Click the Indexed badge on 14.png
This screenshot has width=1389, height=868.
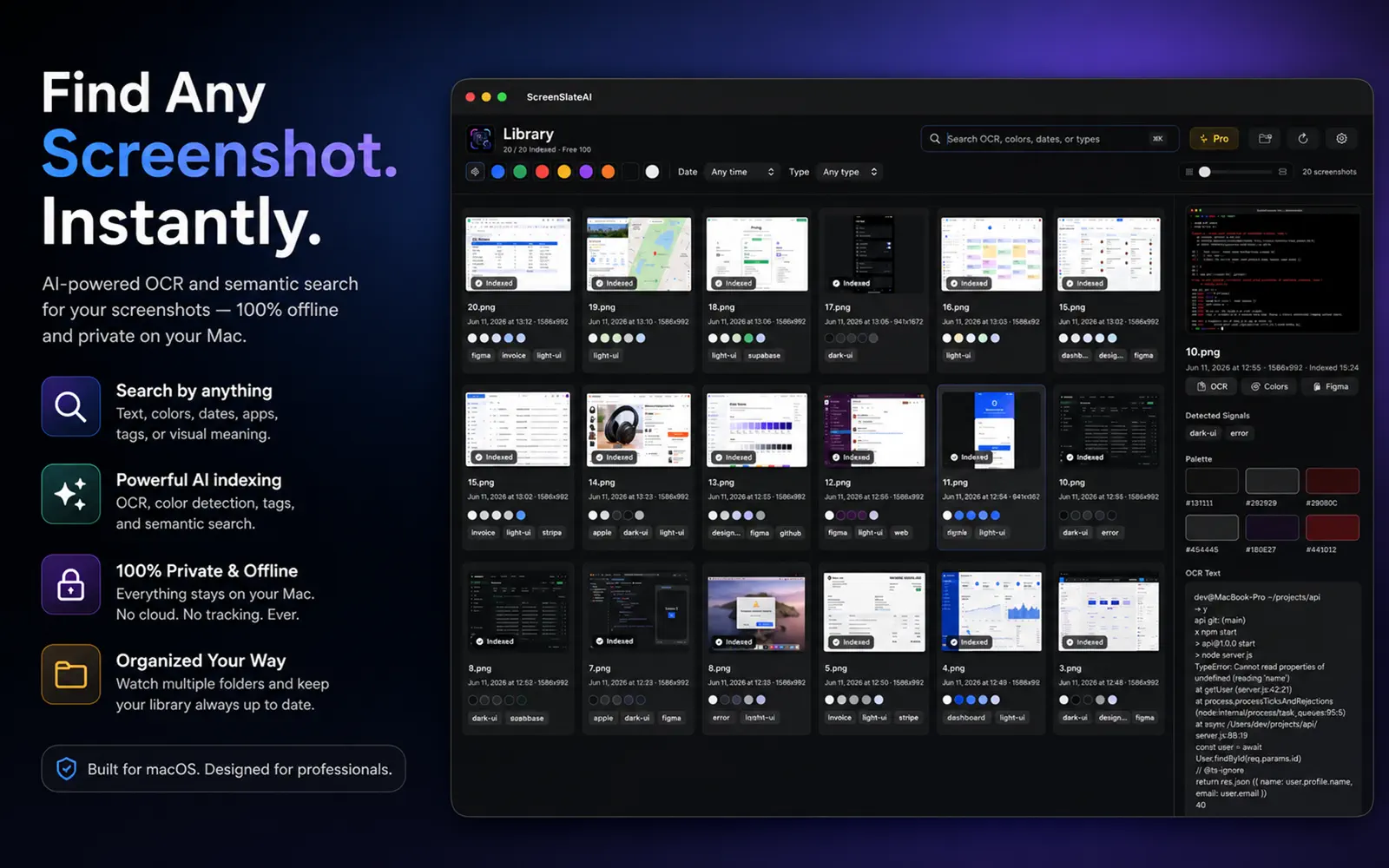coord(615,457)
